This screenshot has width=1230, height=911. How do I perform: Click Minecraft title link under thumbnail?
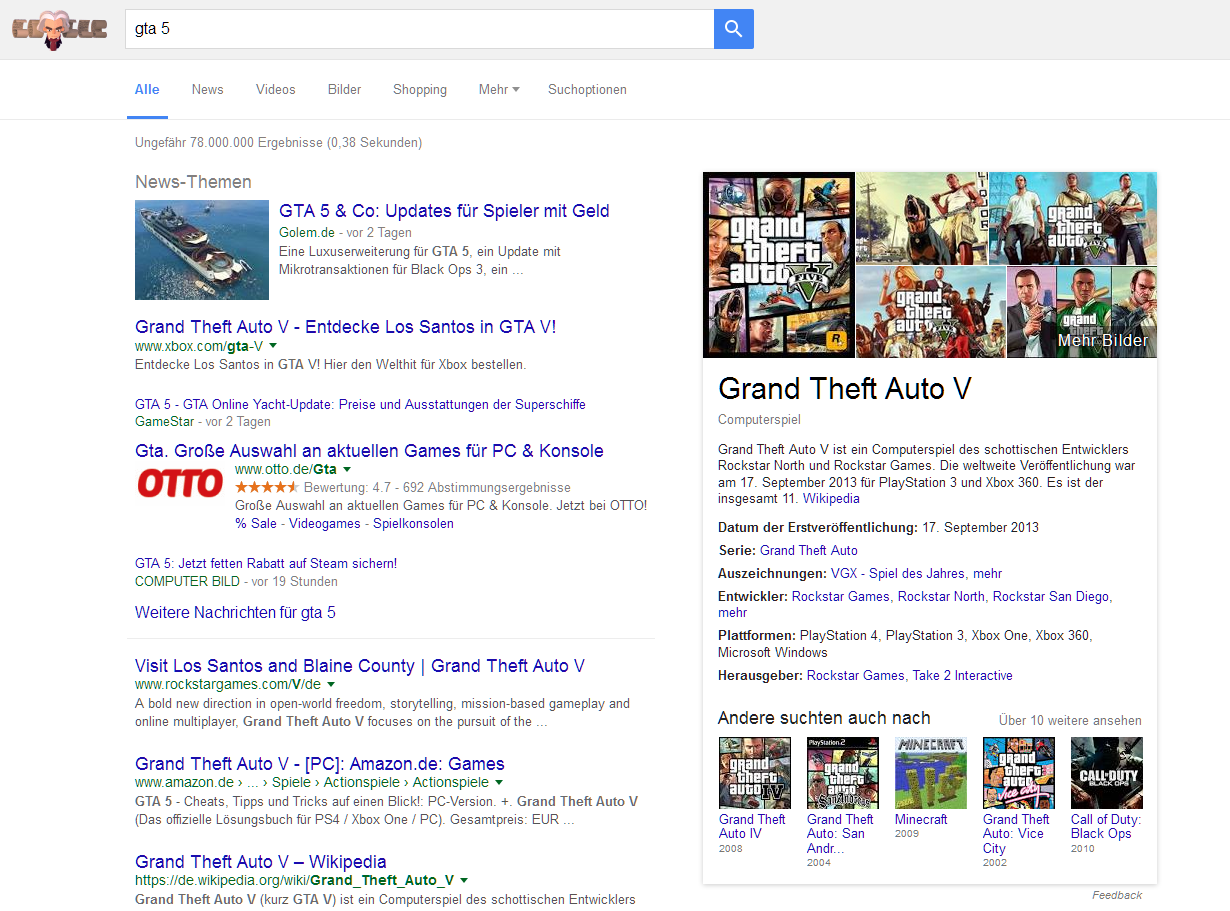(921, 819)
